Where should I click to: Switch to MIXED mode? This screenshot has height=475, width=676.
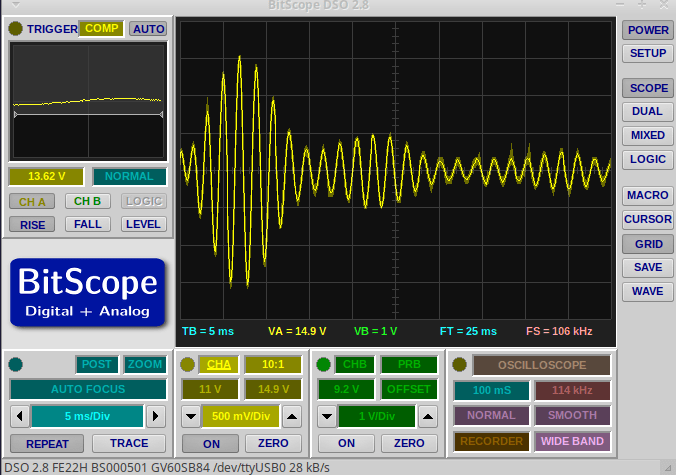tap(648, 135)
